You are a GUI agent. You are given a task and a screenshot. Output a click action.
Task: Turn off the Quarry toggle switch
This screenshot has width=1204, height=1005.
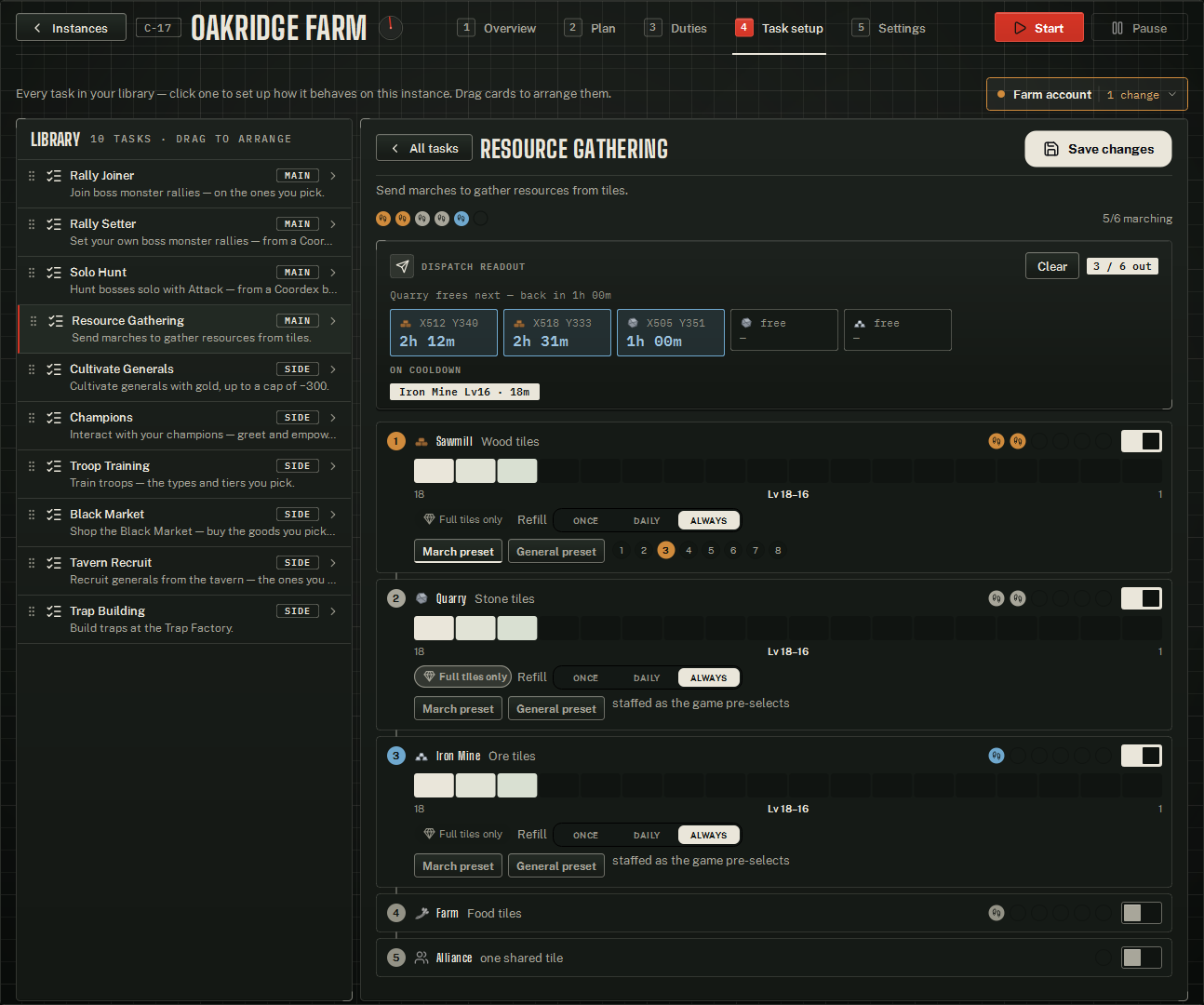click(1142, 598)
